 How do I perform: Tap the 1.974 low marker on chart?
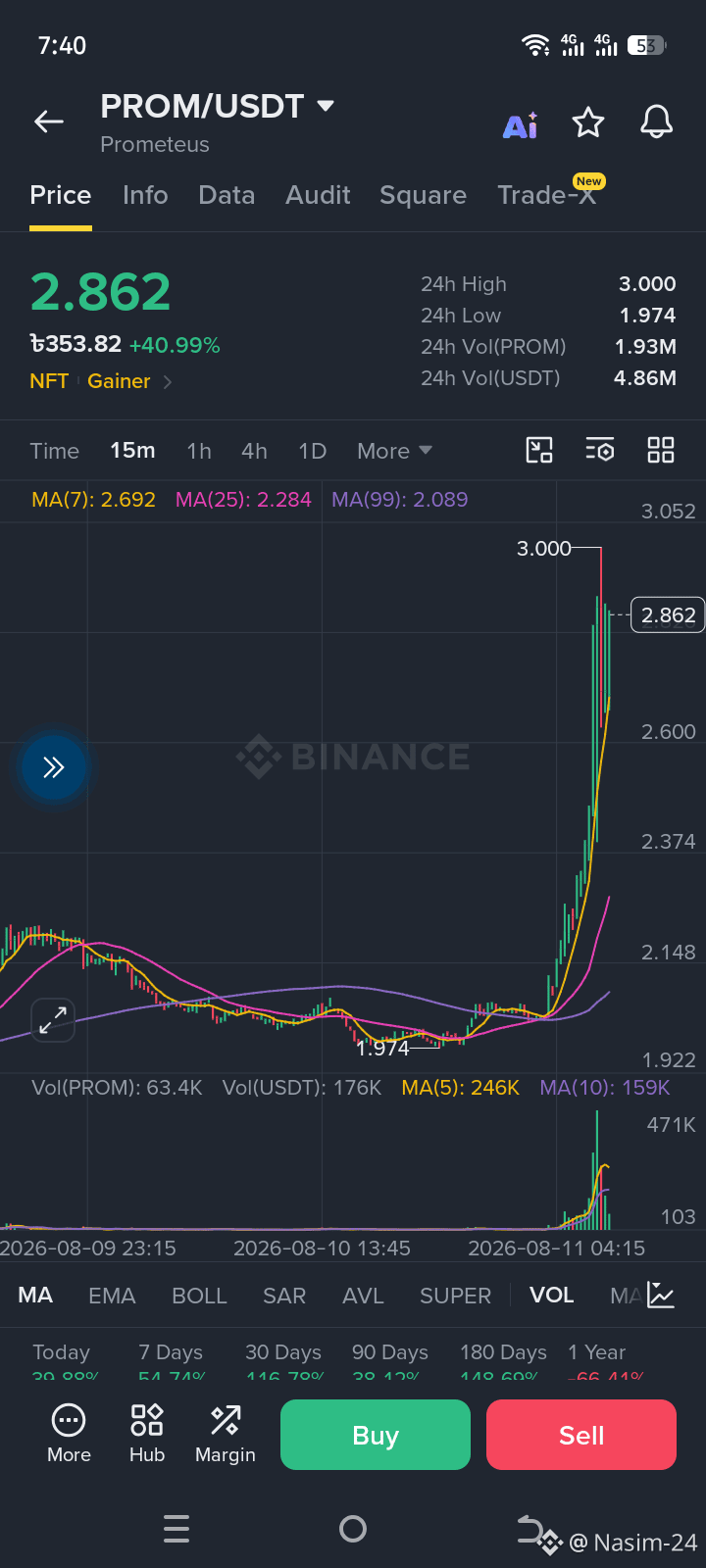coord(382,1049)
